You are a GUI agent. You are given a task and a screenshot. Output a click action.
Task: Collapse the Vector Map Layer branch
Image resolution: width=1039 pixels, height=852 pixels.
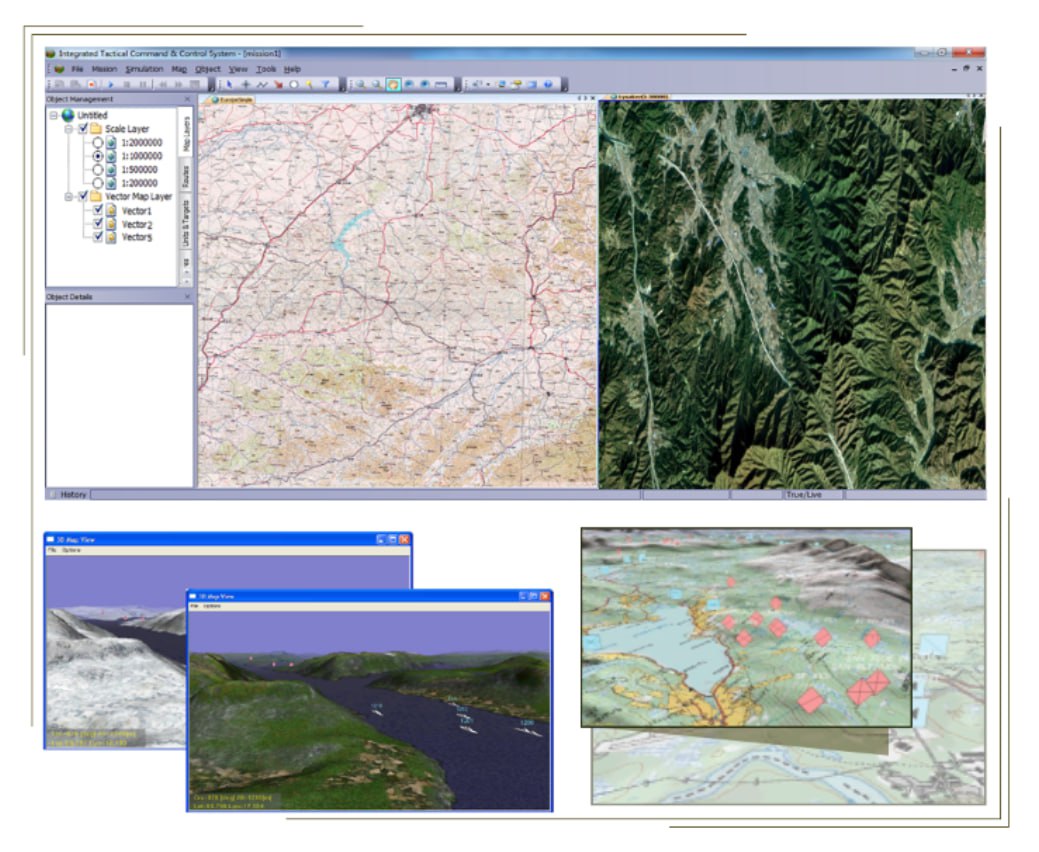pos(68,197)
